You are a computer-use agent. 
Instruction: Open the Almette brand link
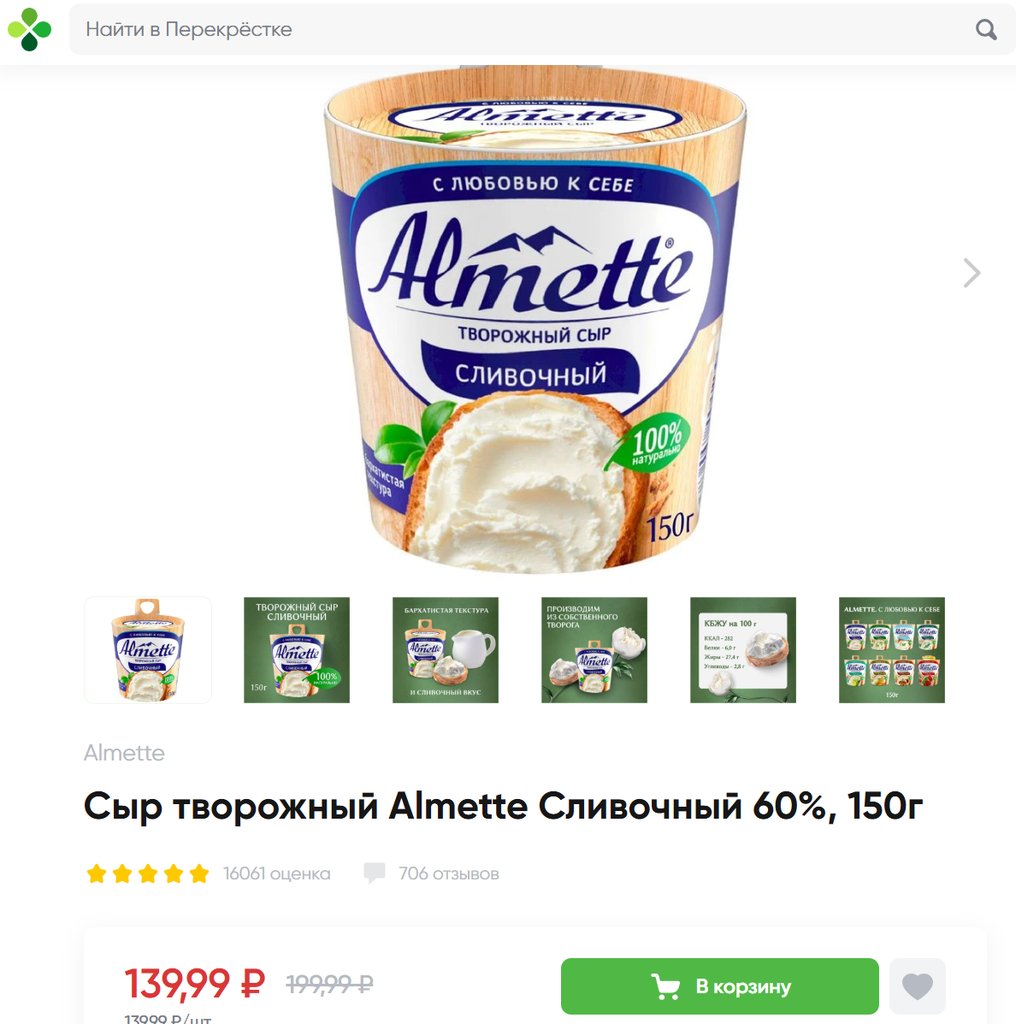tap(124, 753)
